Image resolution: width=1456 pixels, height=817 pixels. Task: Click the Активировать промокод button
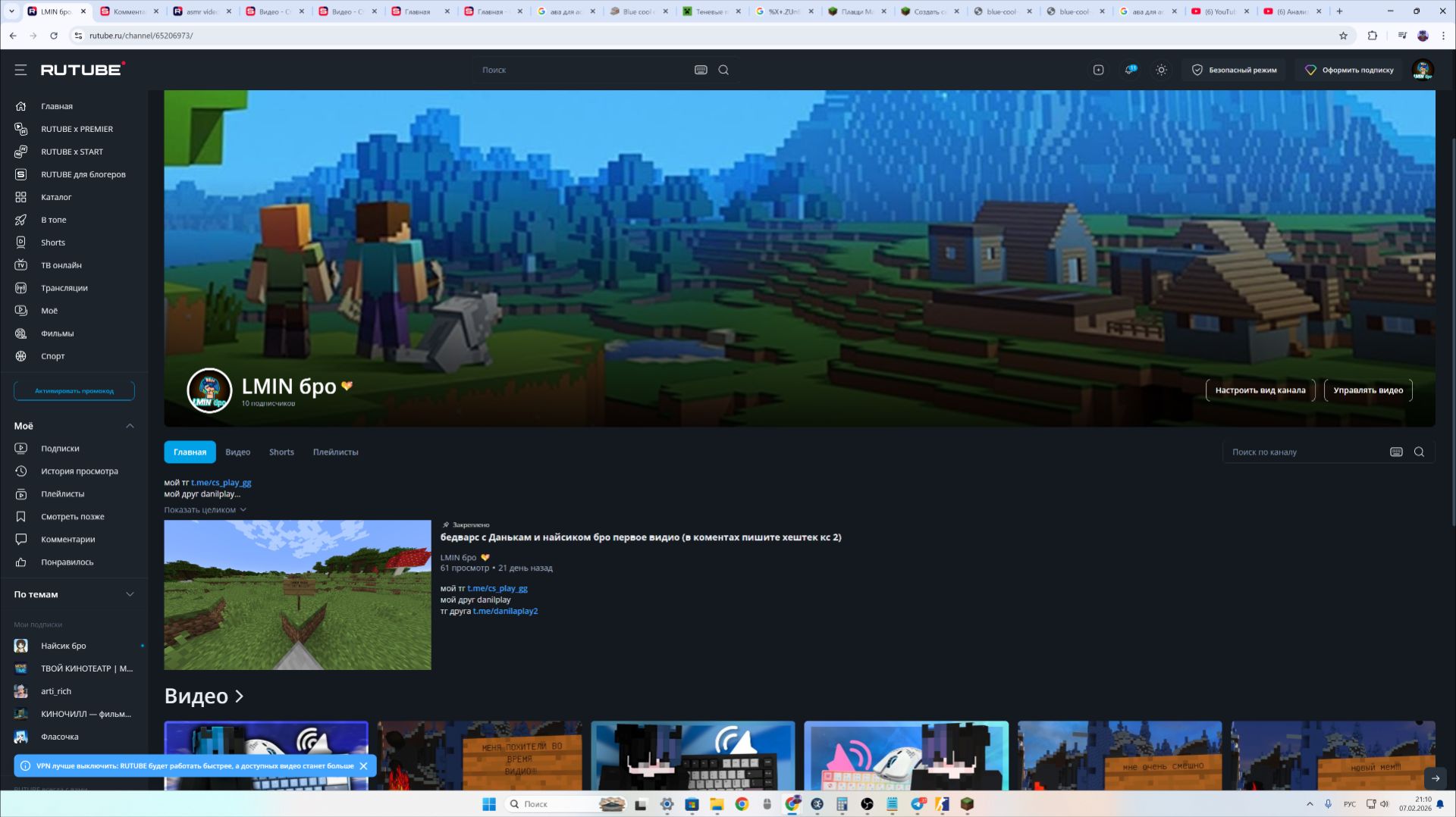click(74, 391)
